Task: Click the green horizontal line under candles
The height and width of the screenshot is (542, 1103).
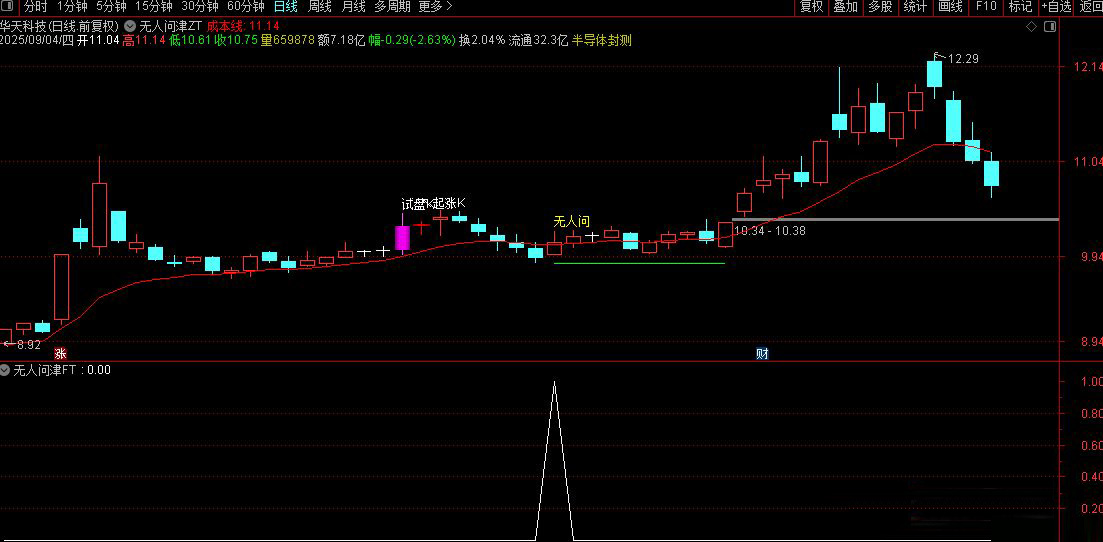Action: click(x=639, y=263)
